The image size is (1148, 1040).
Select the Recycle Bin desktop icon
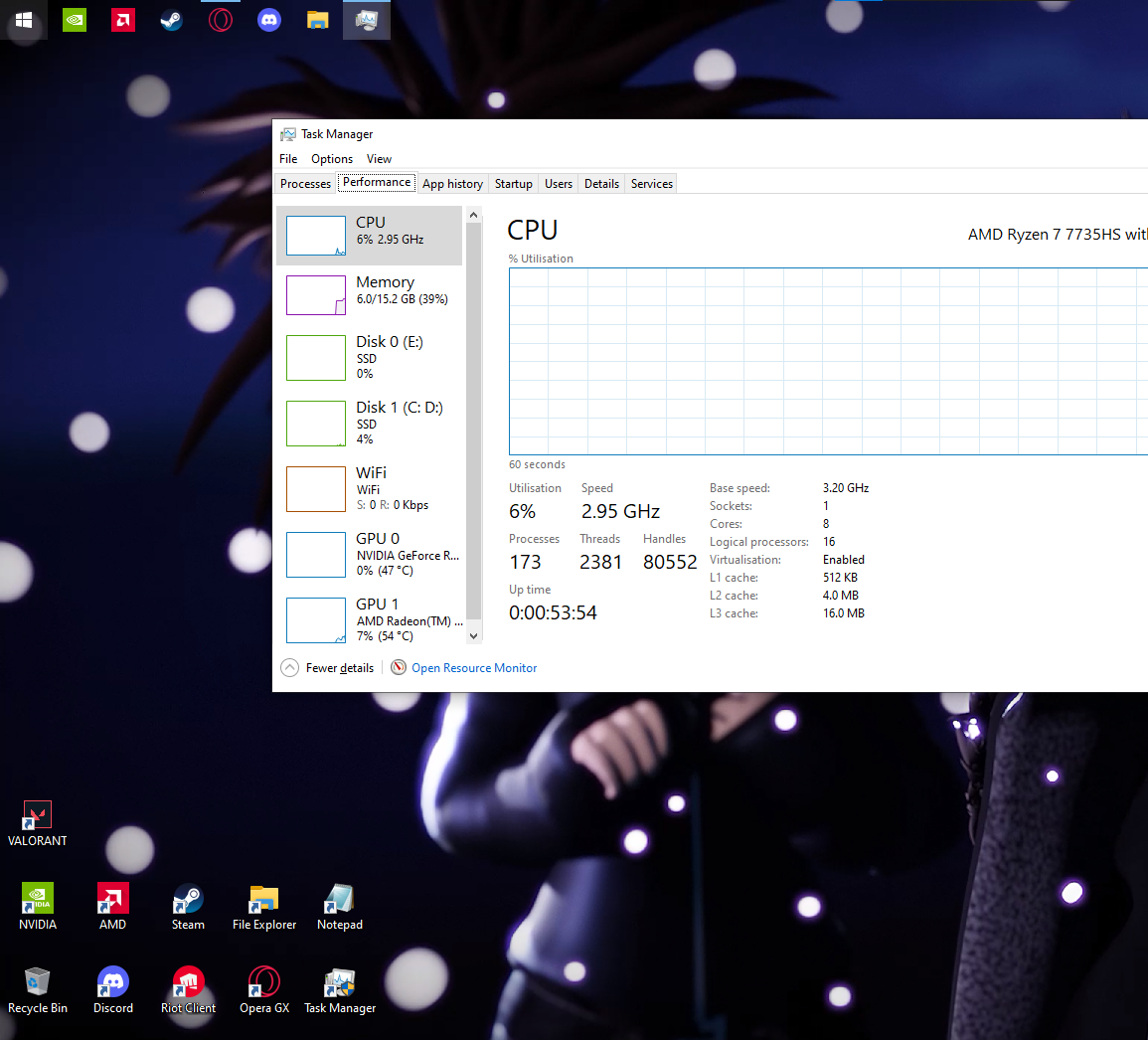click(x=38, y=990)
